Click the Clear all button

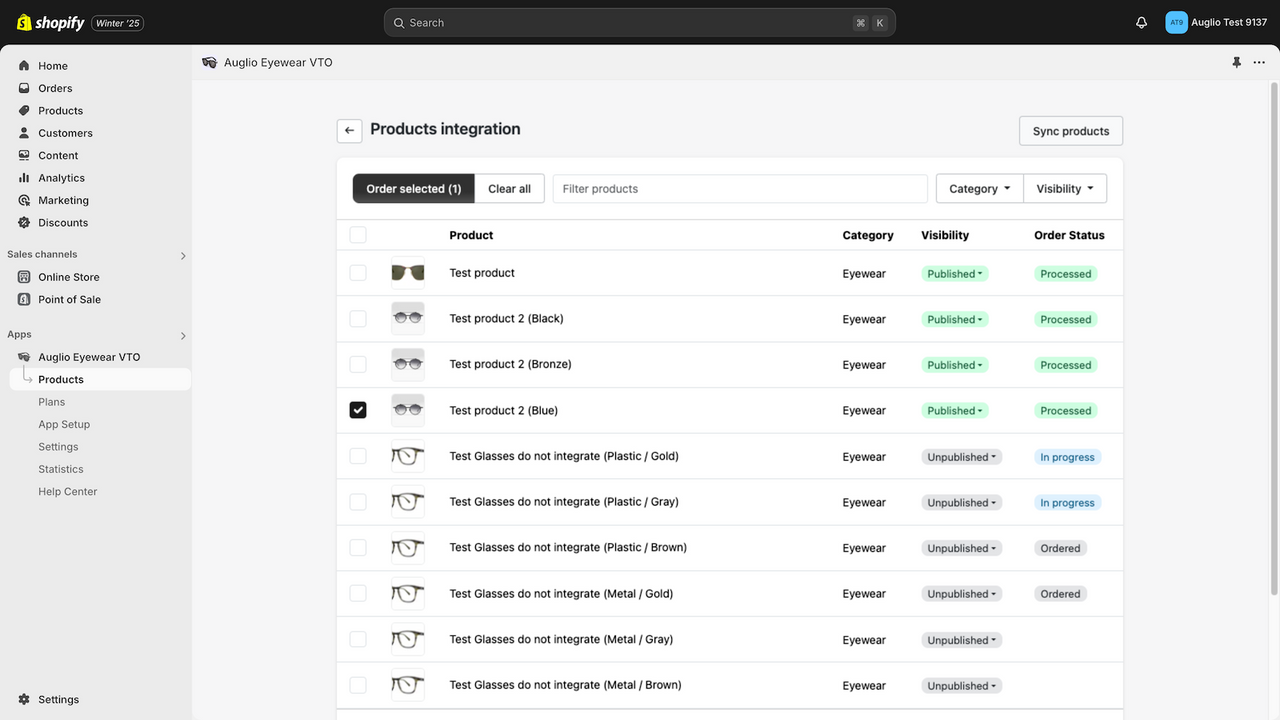(x=509, y=189)
